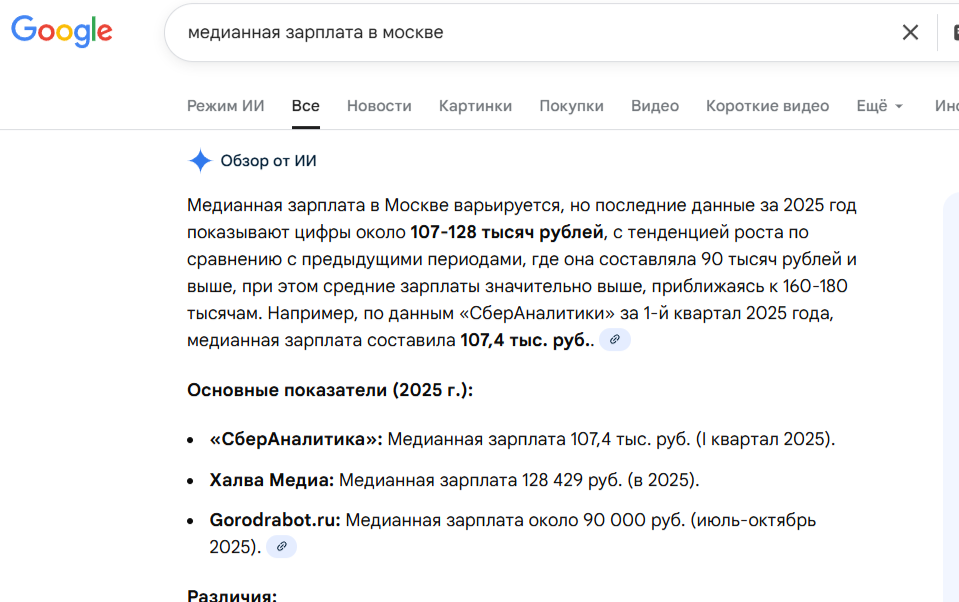The image size is (959, 602).
Task: Click the 128 429 руб. value
Action: pos(572,480)
